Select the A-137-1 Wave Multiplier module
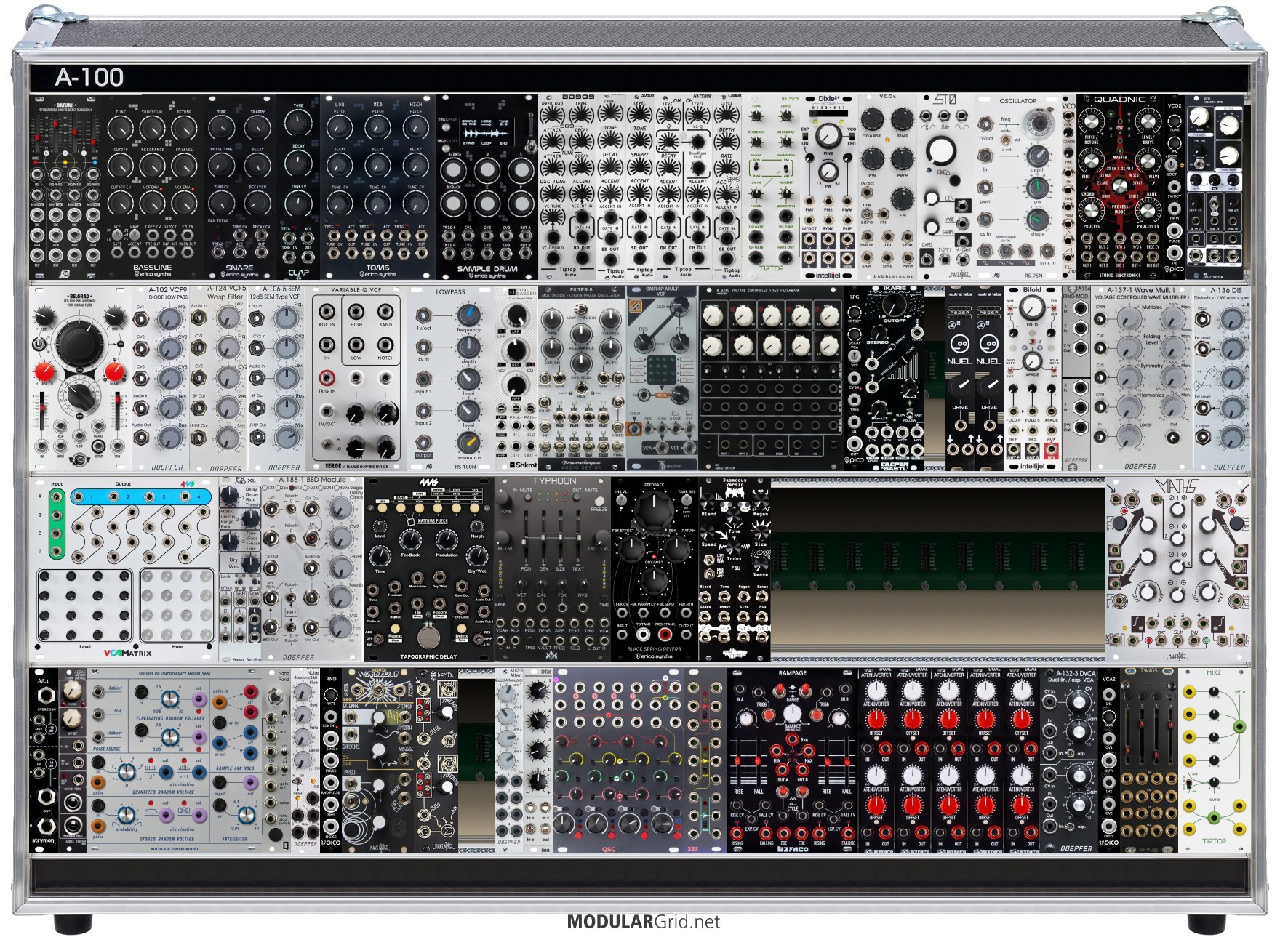 click(1142, 378)
